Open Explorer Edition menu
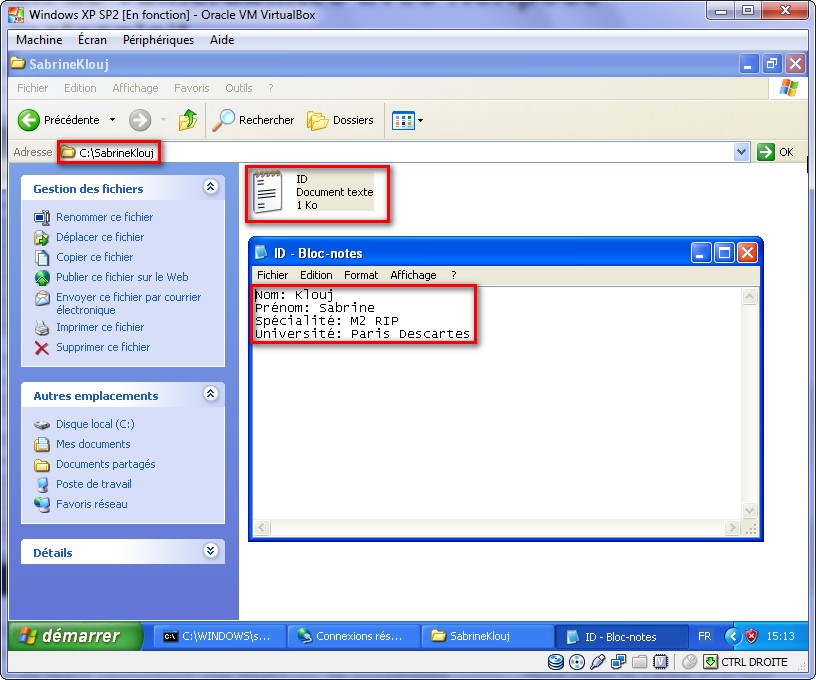Image resolution: width=816 pixels, height=680 pixels. [80, 88]
